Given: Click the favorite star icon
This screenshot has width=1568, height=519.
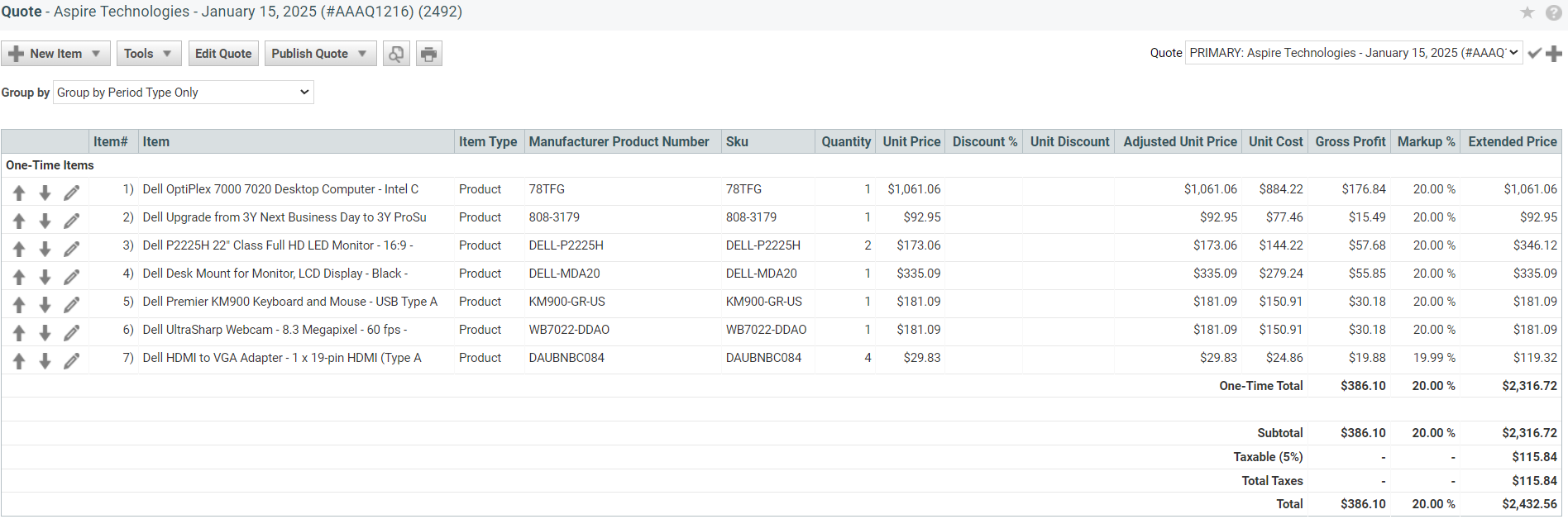Looking at the screenshot, I should pyautogui.click(x=1527, y=12).
